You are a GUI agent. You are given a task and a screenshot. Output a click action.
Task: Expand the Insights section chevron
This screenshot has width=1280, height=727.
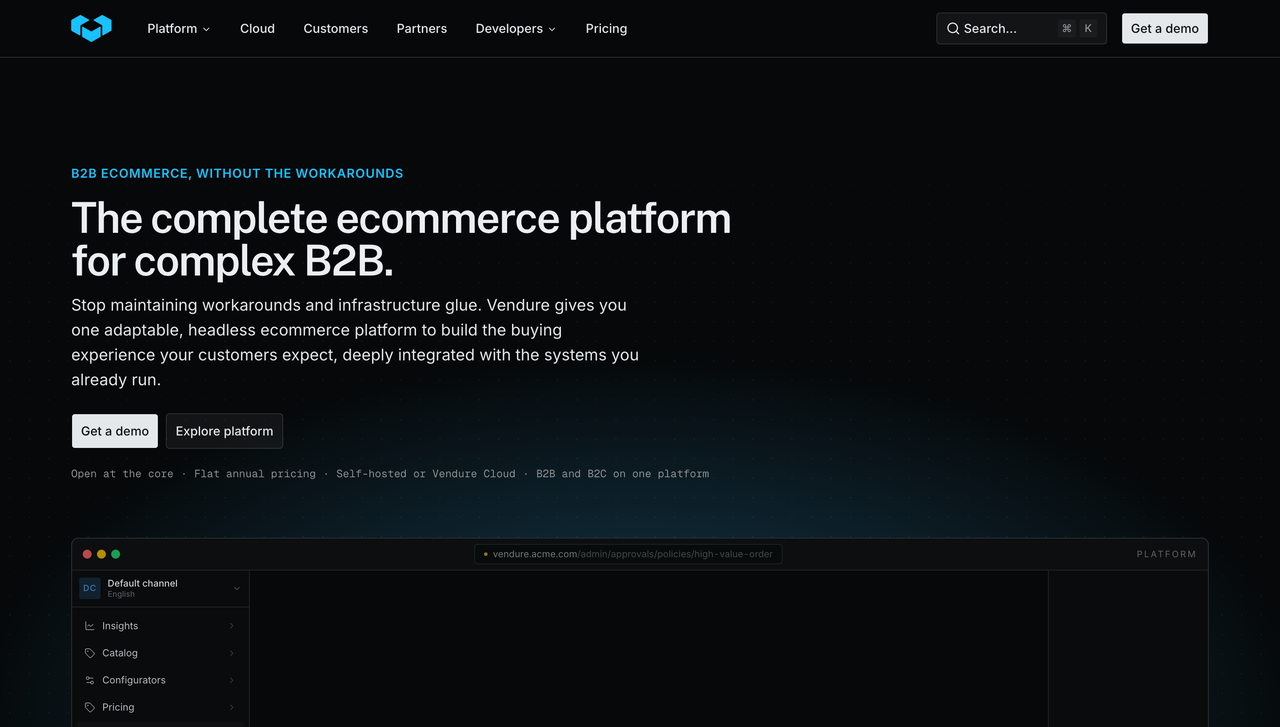coord(231,626)
